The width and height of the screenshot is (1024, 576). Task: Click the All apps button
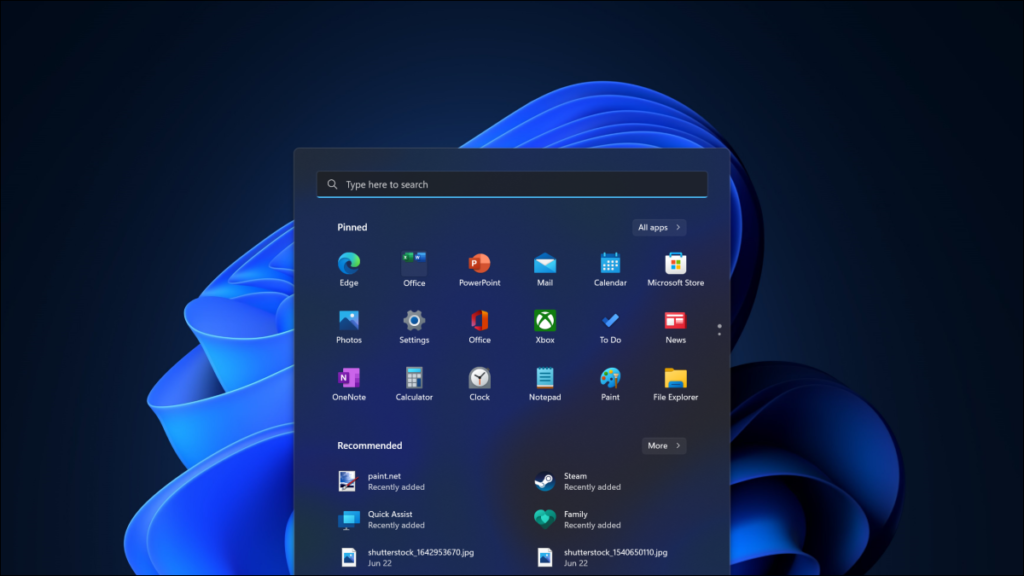tap(658, 227)
